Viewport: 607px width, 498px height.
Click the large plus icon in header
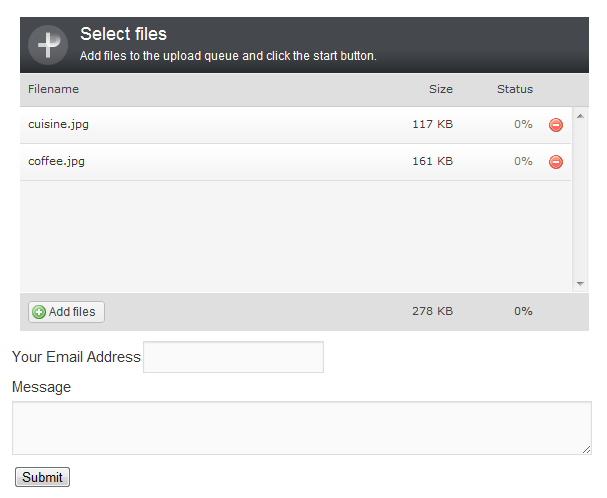coord(48,45)
